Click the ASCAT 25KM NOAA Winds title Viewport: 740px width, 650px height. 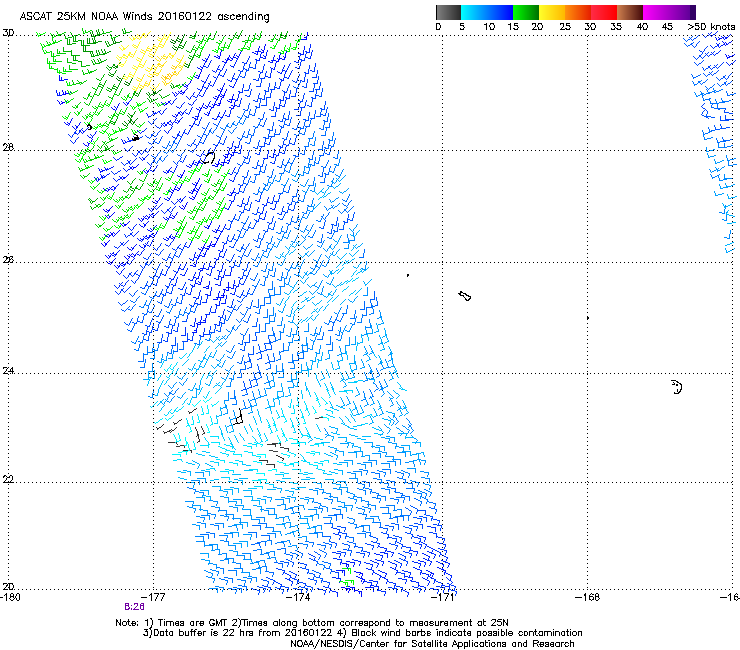144,16
